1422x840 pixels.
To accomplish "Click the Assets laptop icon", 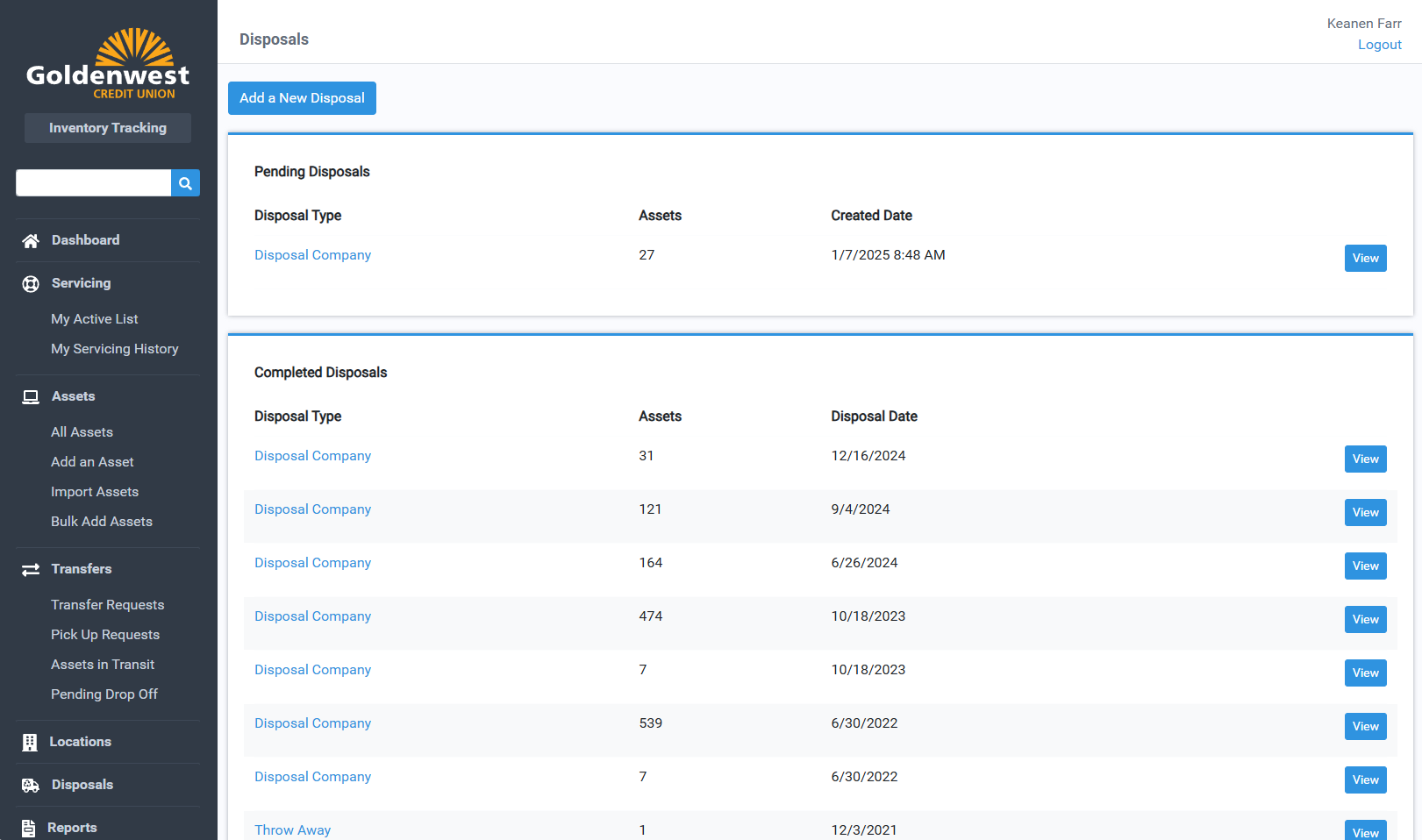I will (x=31, y=397).
